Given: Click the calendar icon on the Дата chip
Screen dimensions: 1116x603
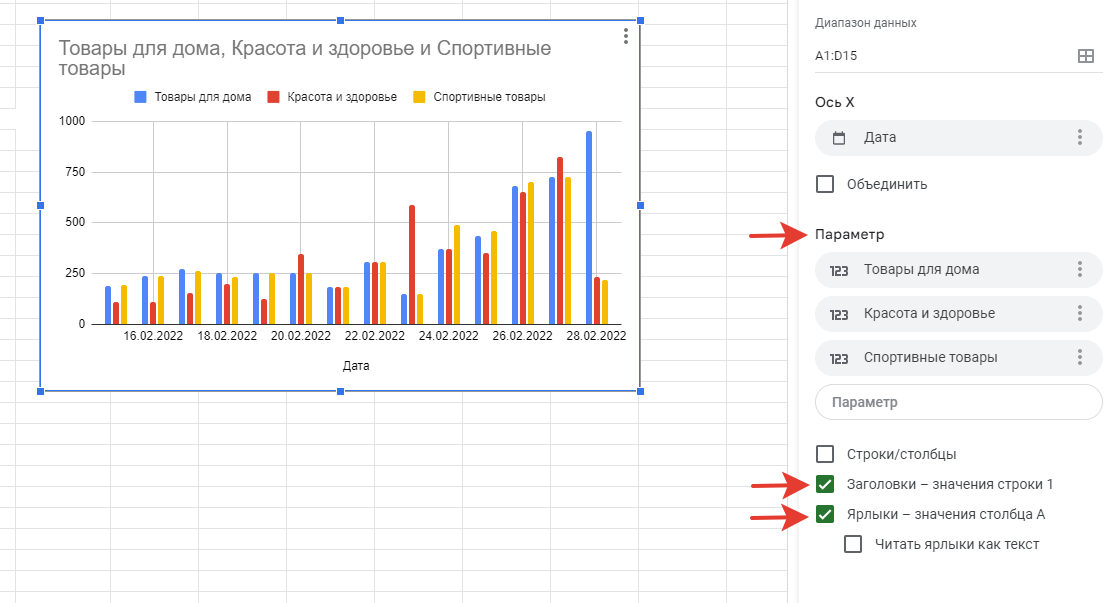Looking at the screenshot, I should click(x=839, y=138).
